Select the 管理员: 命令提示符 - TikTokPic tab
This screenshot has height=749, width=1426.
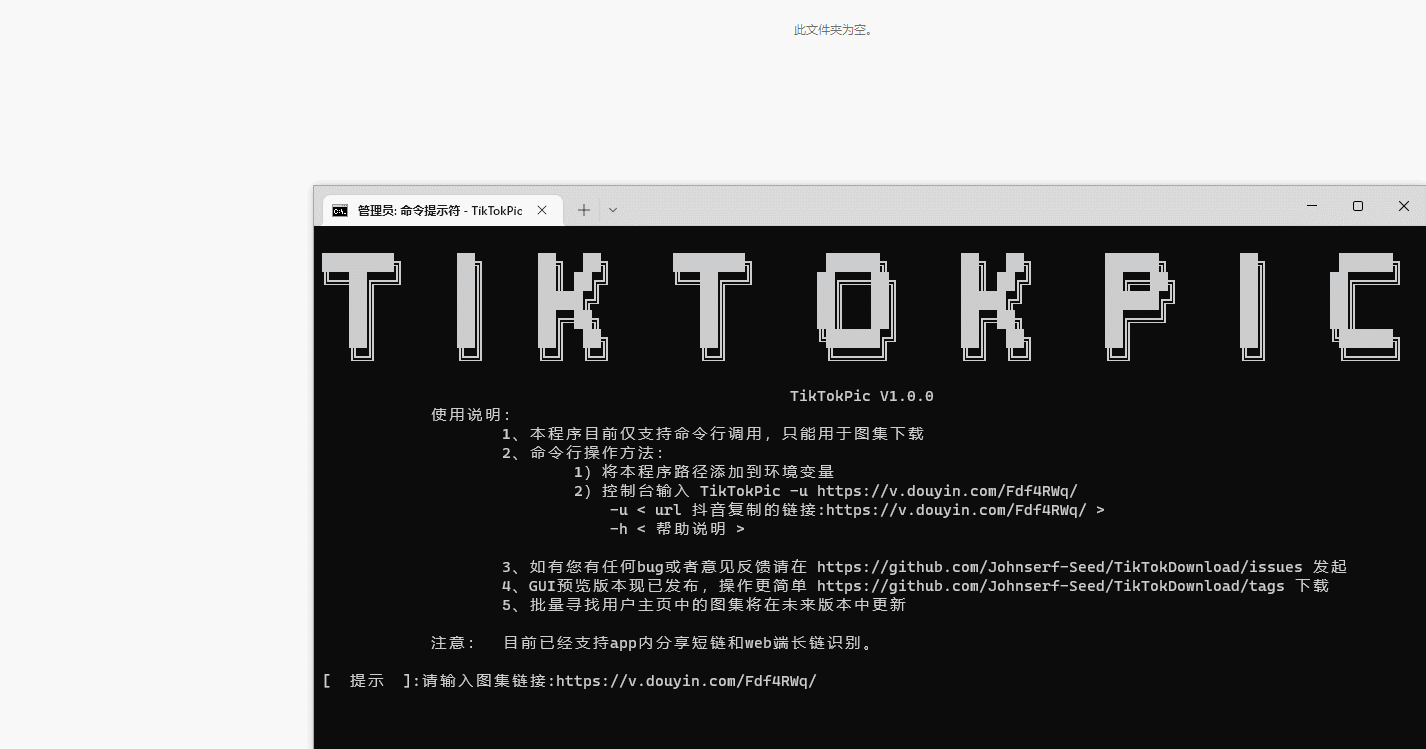(x=441, y=211)
